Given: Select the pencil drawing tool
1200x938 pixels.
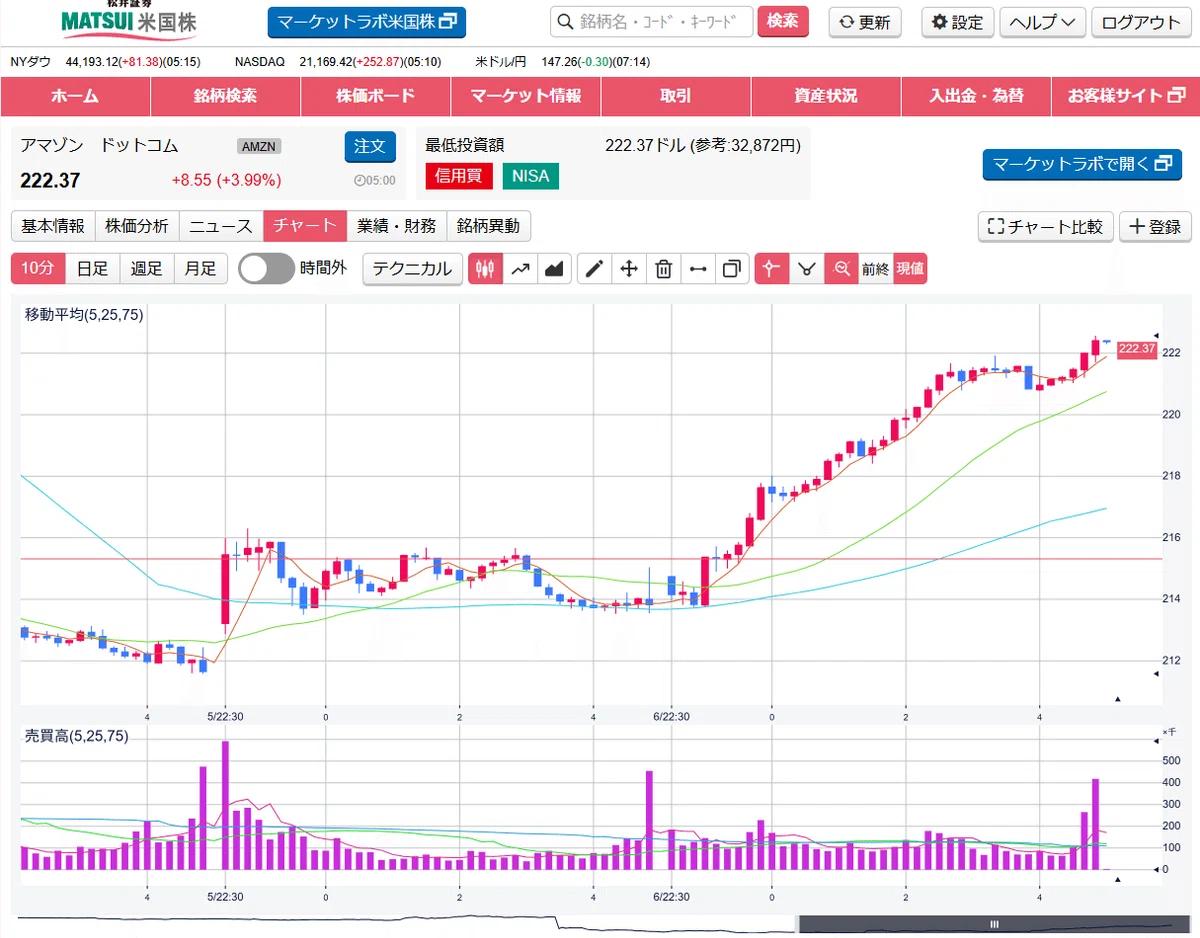Looking at the screenshot, I should 595,269.
